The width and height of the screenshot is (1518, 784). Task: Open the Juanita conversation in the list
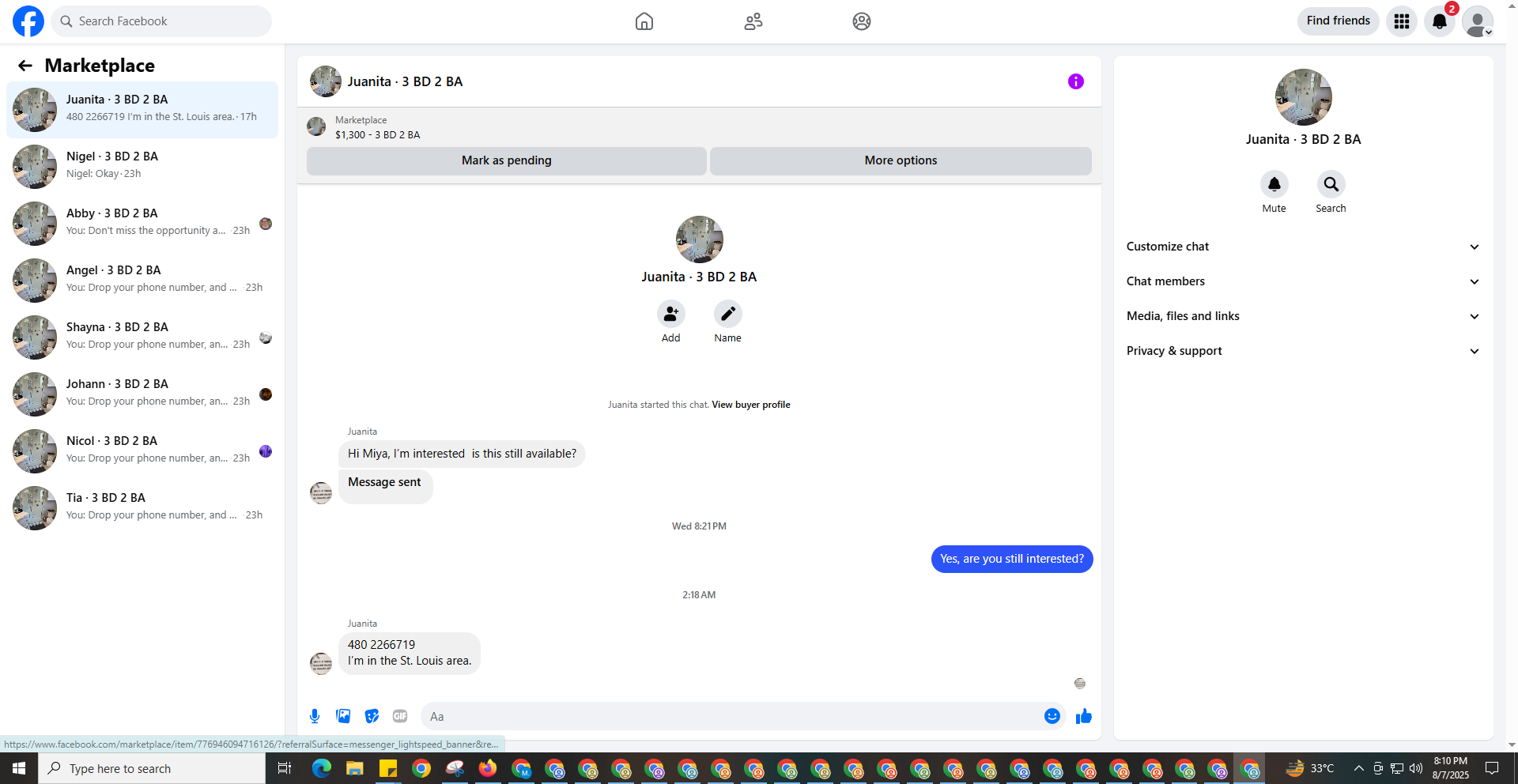[142, 110]
